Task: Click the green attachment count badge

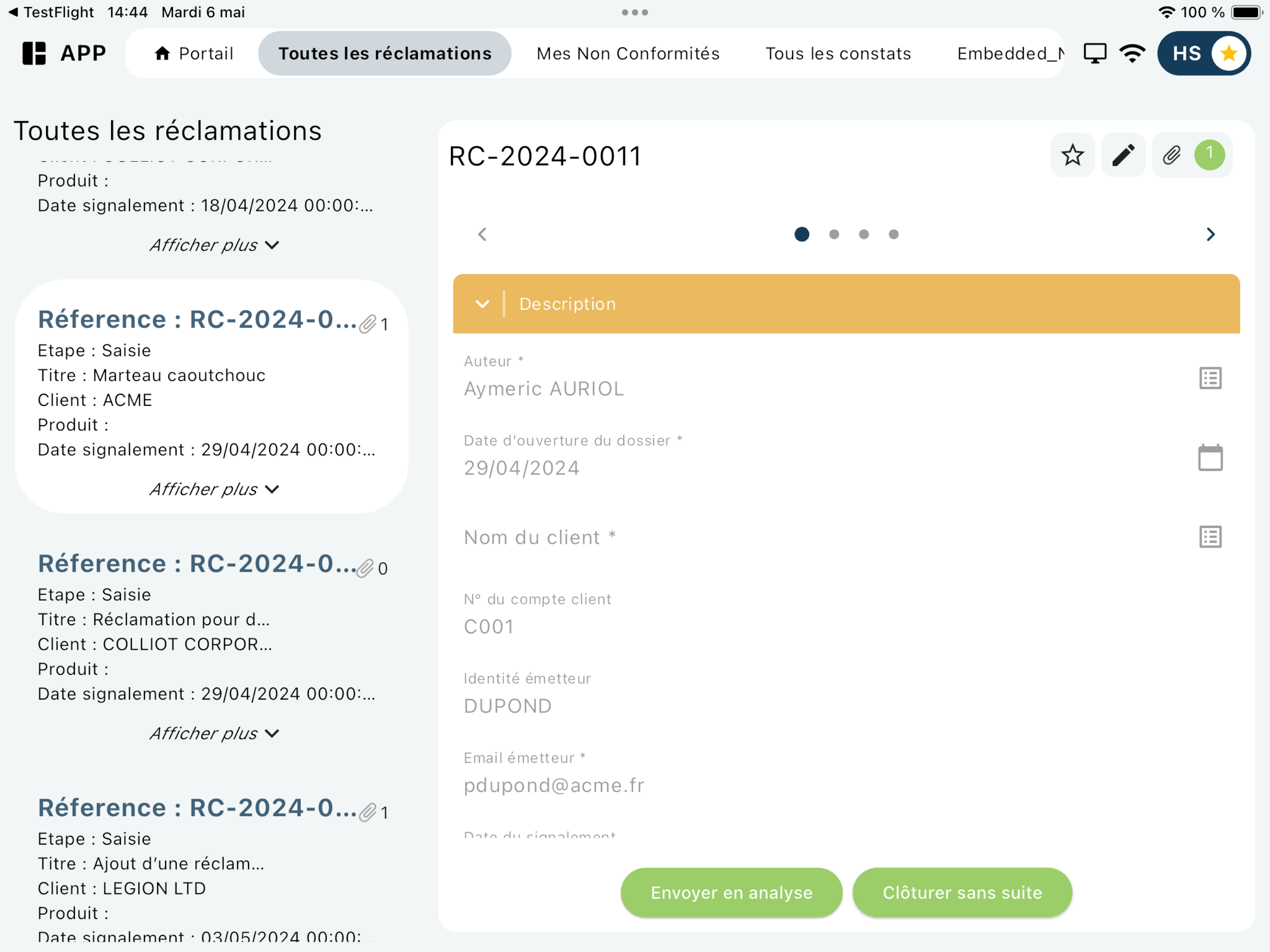Action: click(1209, 155)
